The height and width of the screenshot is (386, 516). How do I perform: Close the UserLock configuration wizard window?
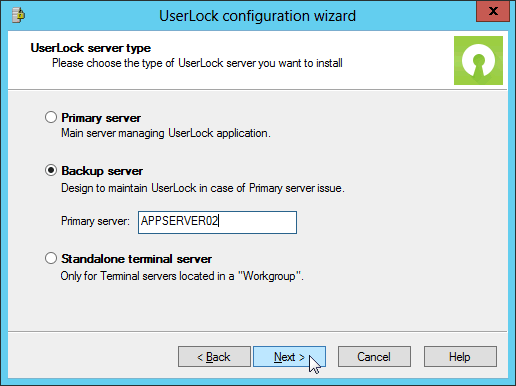point(493,11)
